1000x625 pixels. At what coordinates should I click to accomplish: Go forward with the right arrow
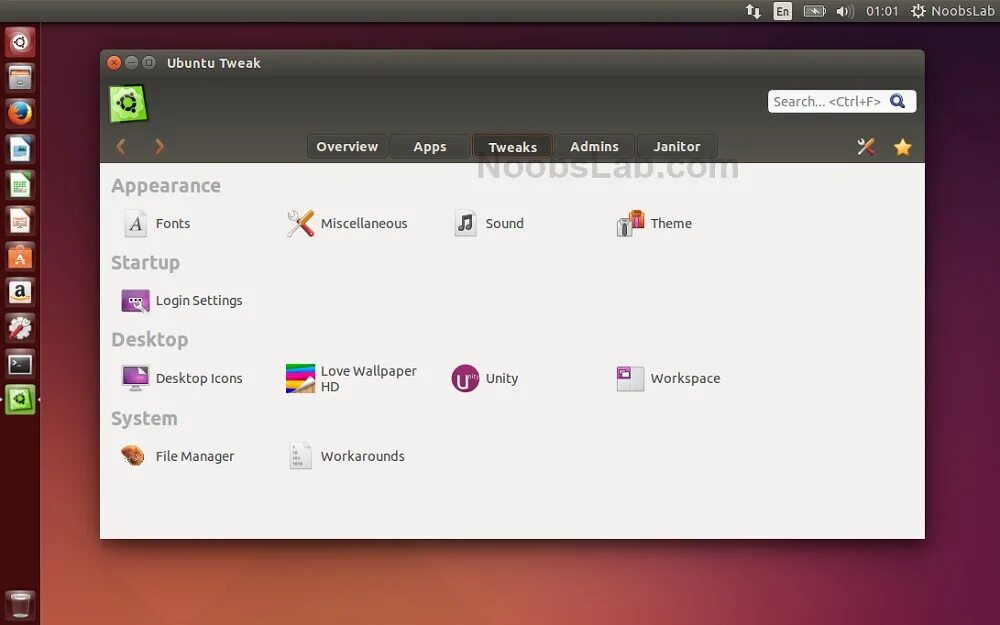159,147
